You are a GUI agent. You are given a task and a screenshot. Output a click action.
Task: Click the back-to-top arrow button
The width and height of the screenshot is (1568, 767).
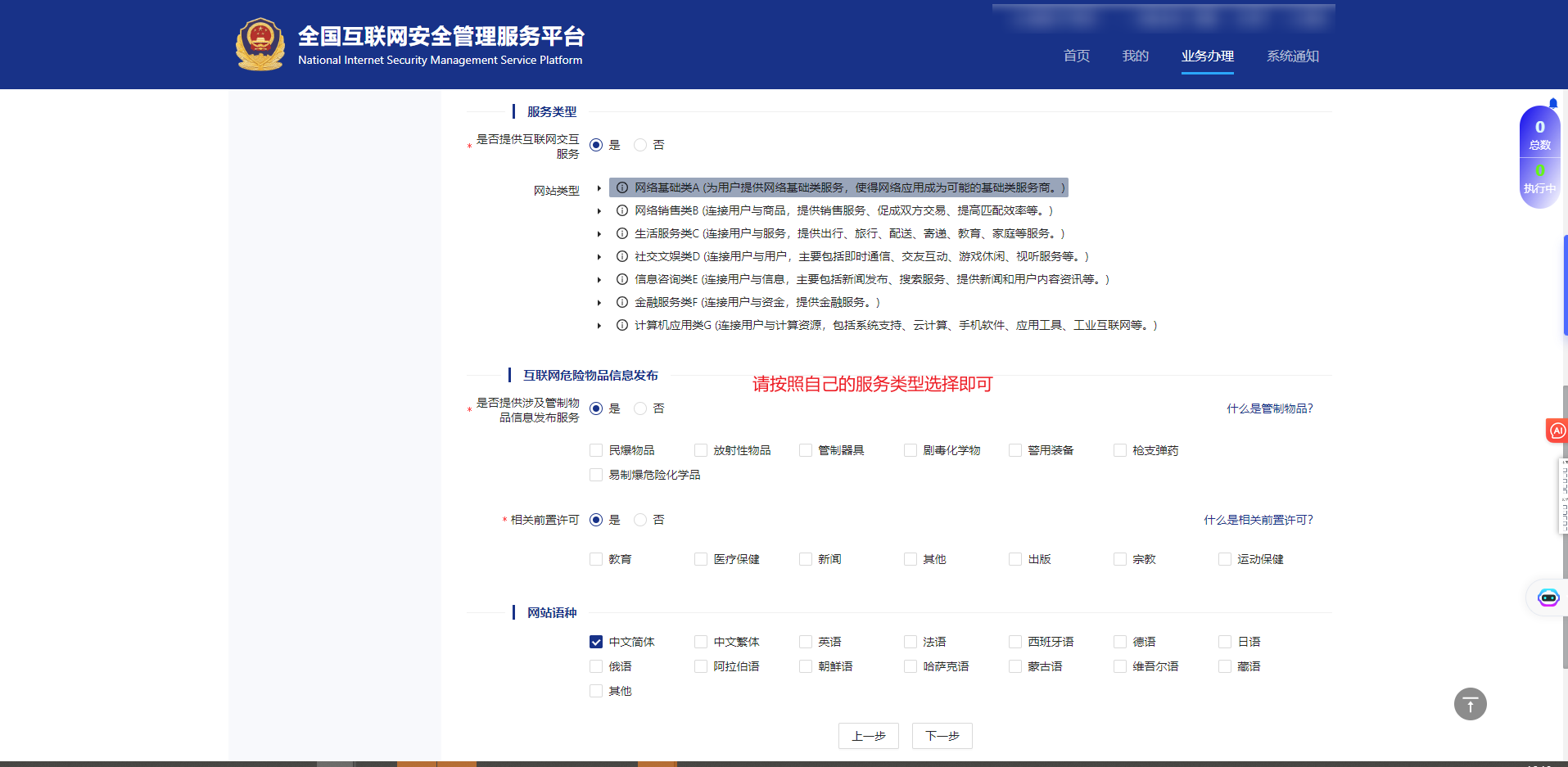pos(1470,704)
